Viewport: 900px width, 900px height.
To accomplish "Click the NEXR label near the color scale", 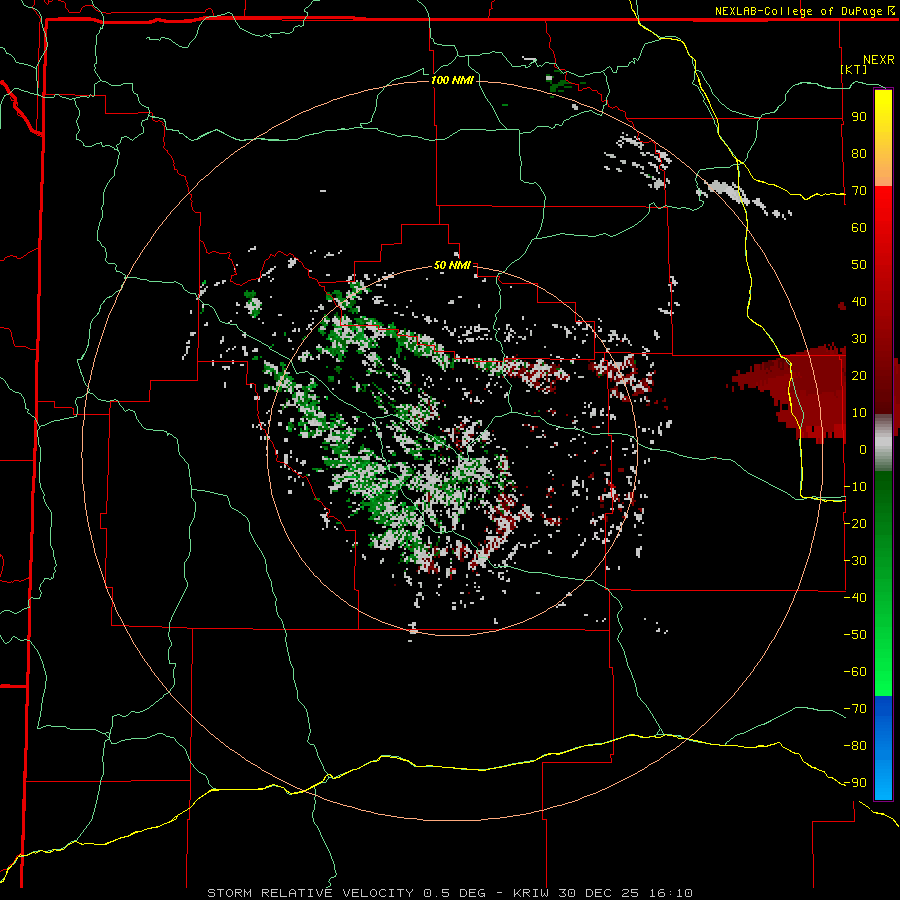I will (879, 60).
